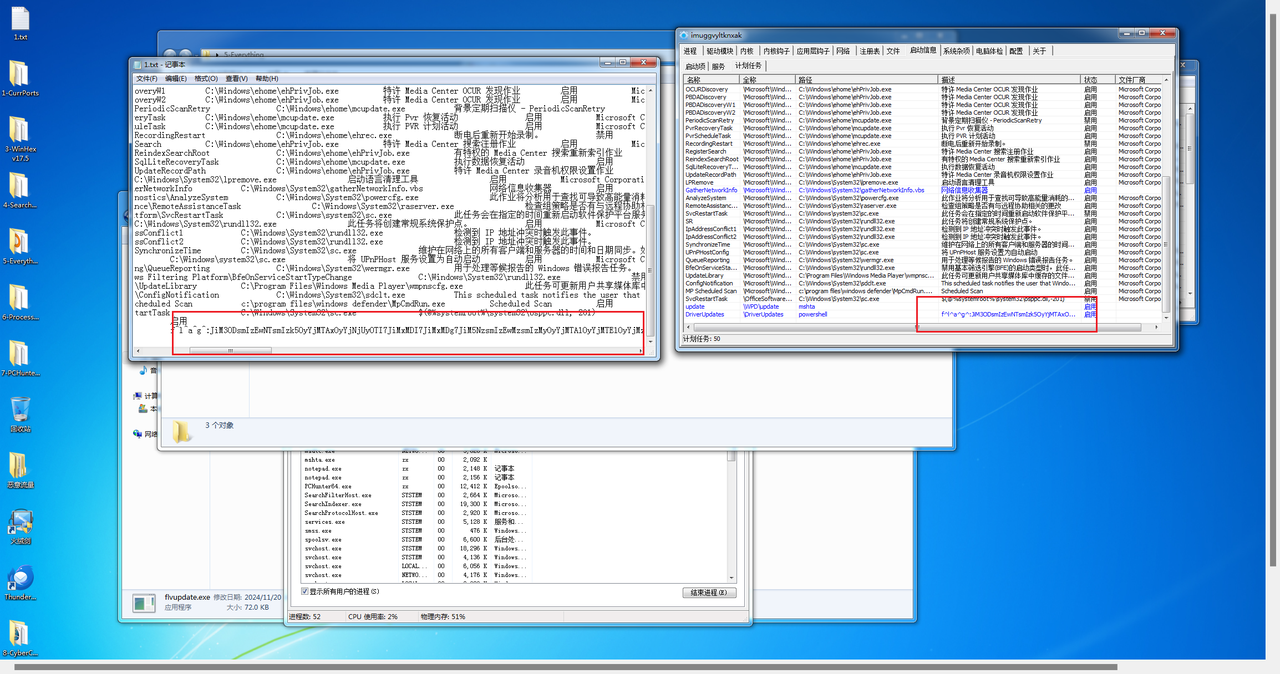Click the 结束进程(E) button
Viewport: 1280px width, 674px height.
pyautogui.click(x=710, y=592)
